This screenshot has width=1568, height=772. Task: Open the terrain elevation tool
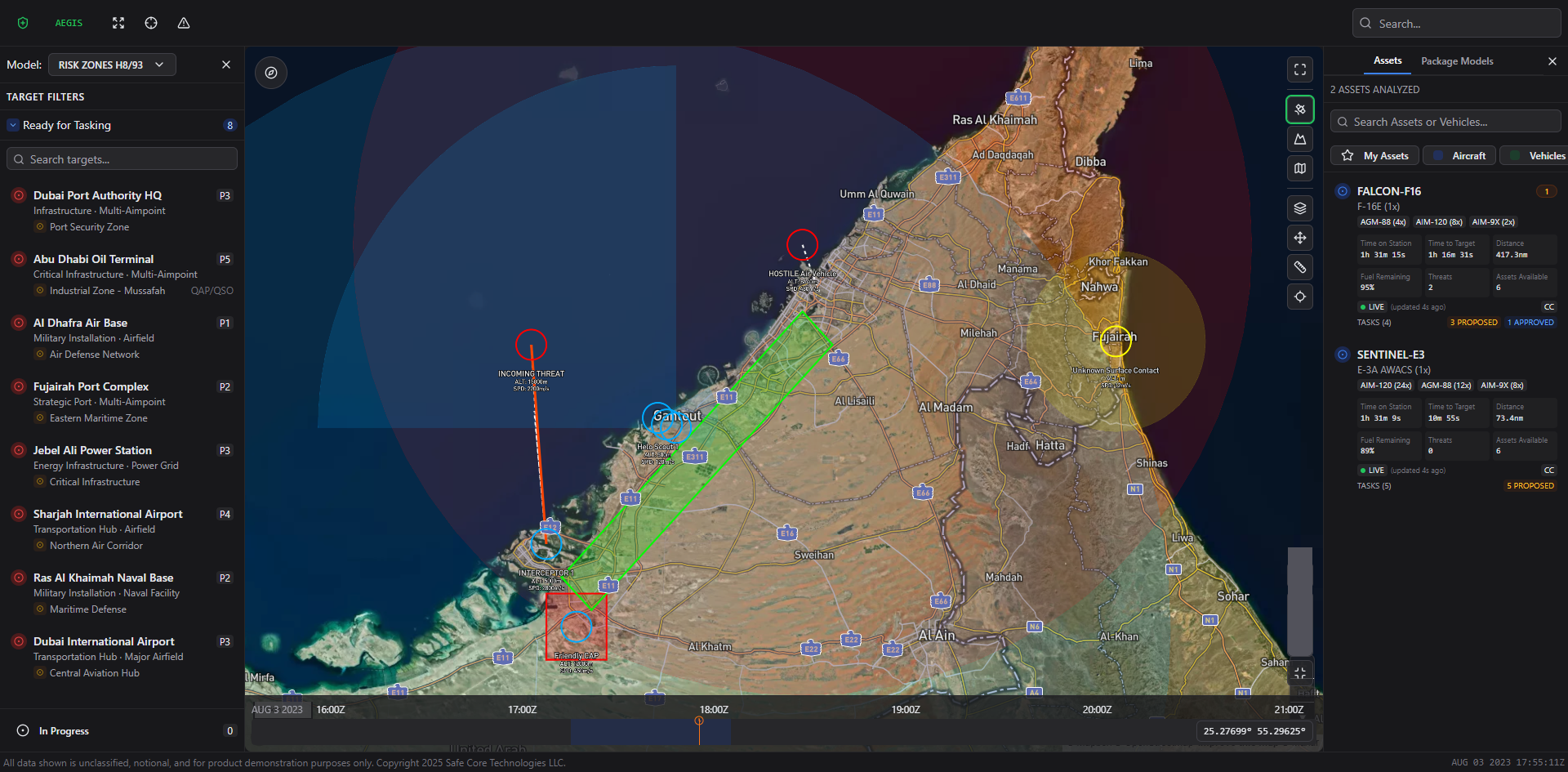click(x=1300, y=139)
